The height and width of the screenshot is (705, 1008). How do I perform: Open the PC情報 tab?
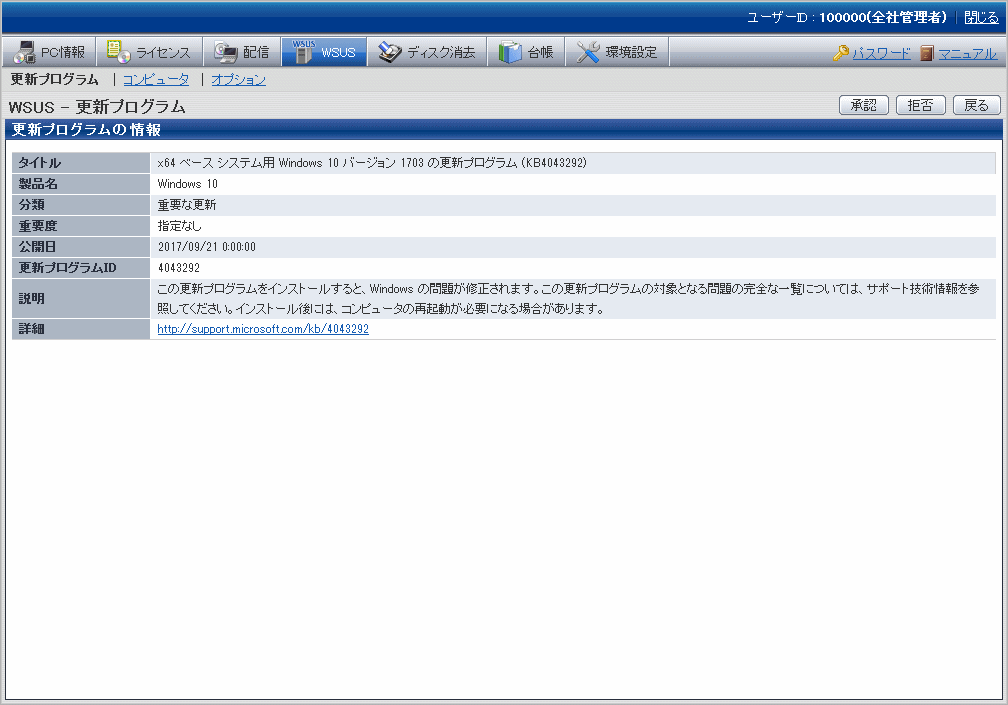[49, 52]
